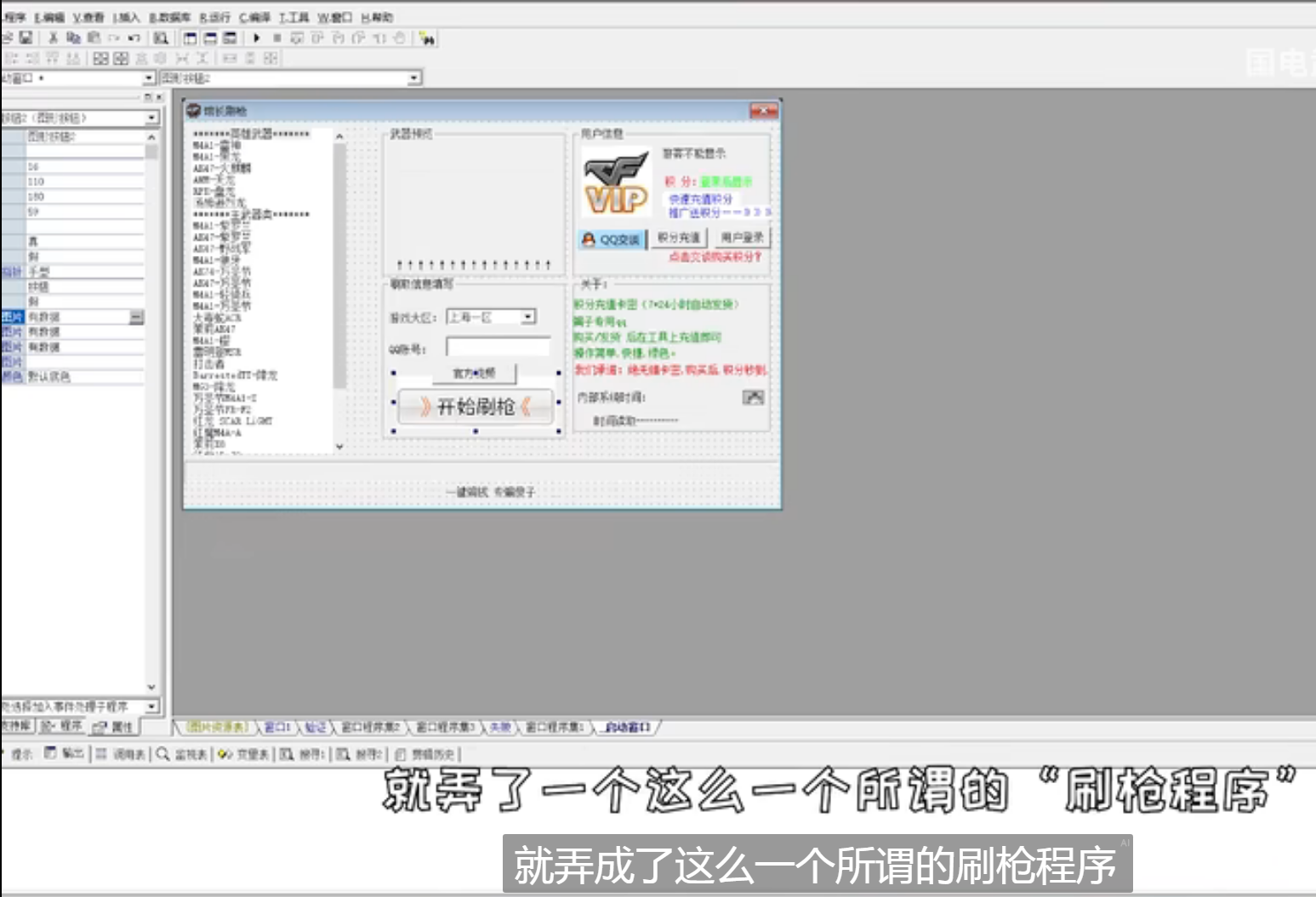The width and height of the screenshot is (1316, 897).
Task: Click the 开始刷枪 button
Action: point(476,407)
